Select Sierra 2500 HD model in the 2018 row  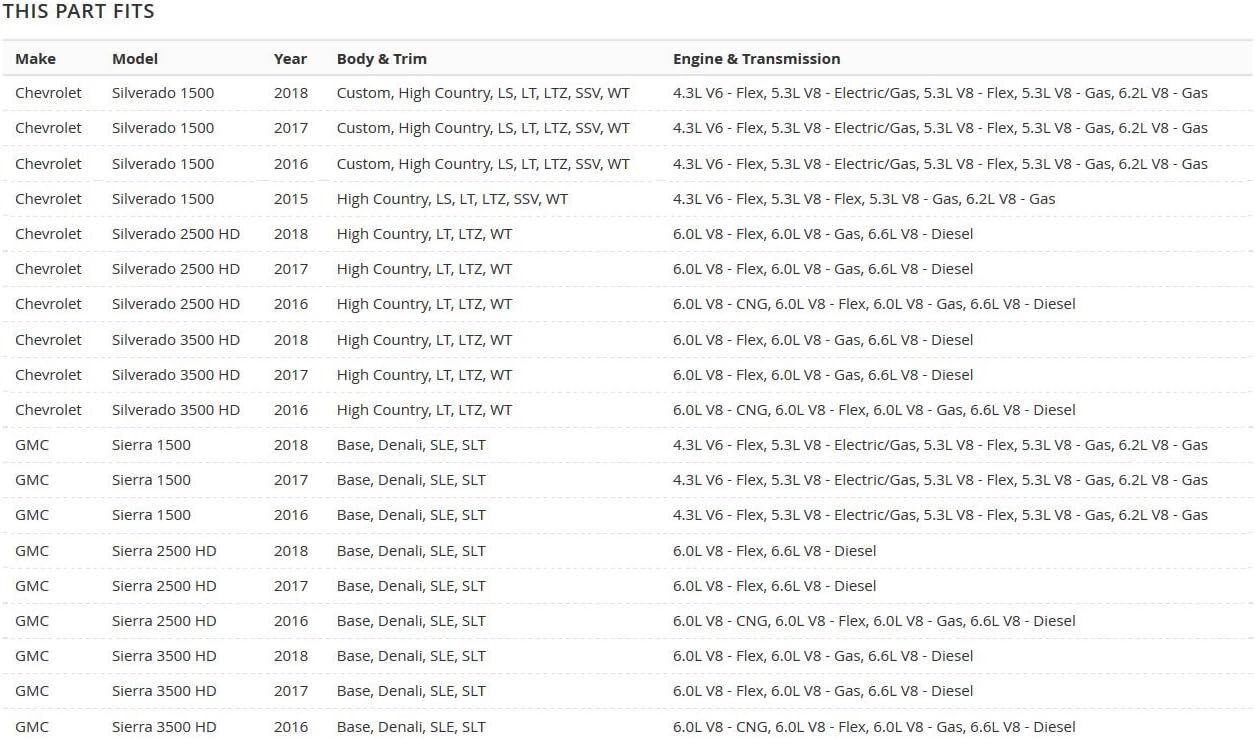pyautogui.click(x=164, y=551)
